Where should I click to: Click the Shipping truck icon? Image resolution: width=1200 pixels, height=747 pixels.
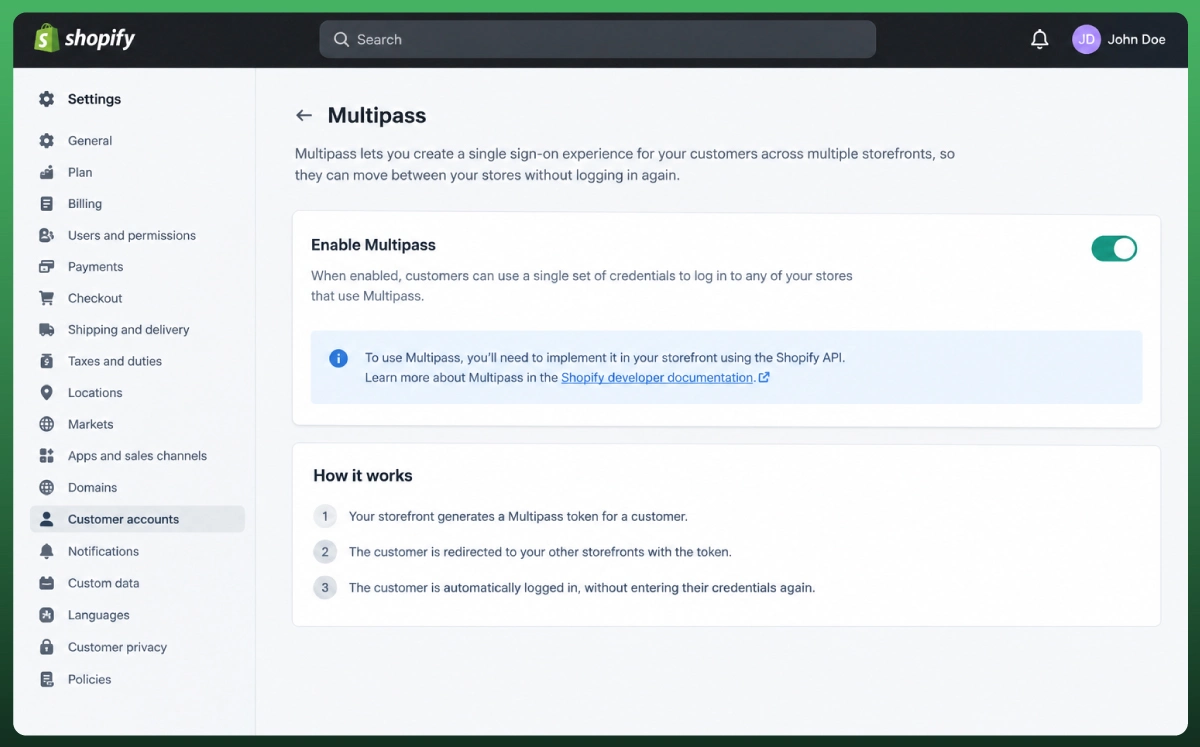click(x=46, y=330)
